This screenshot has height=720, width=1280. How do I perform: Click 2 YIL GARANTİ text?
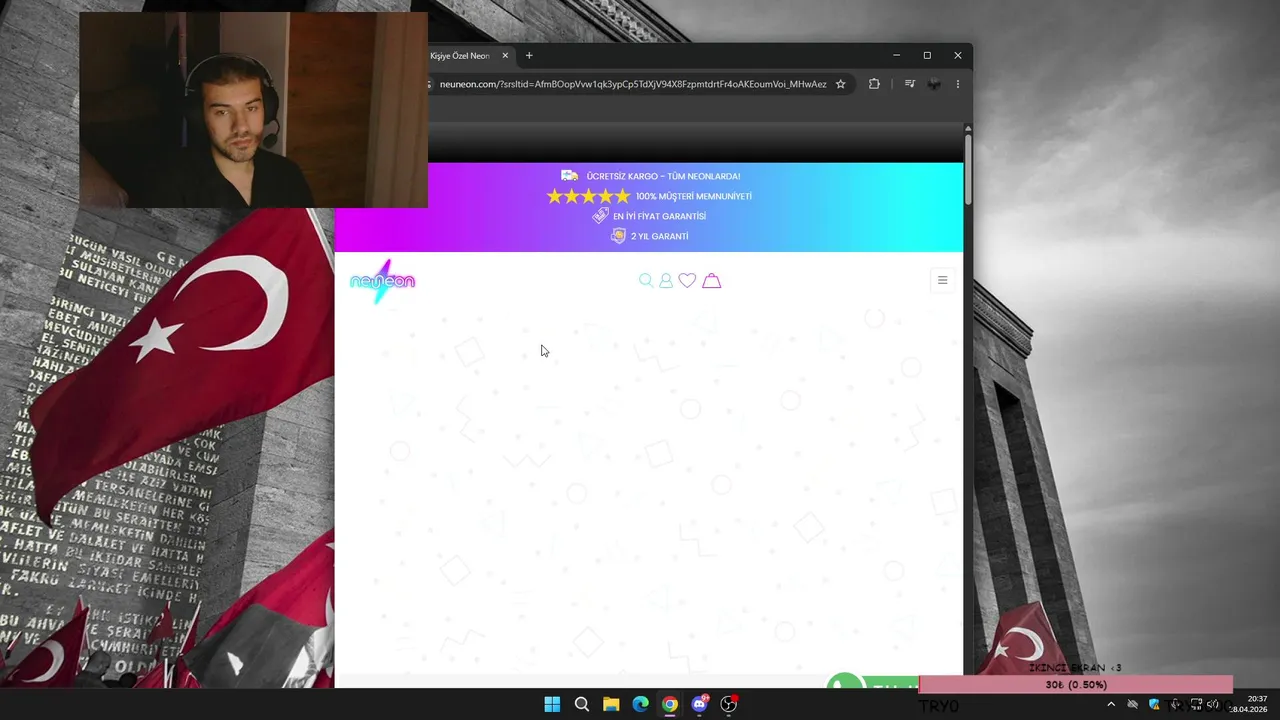(x=659, y=236)
